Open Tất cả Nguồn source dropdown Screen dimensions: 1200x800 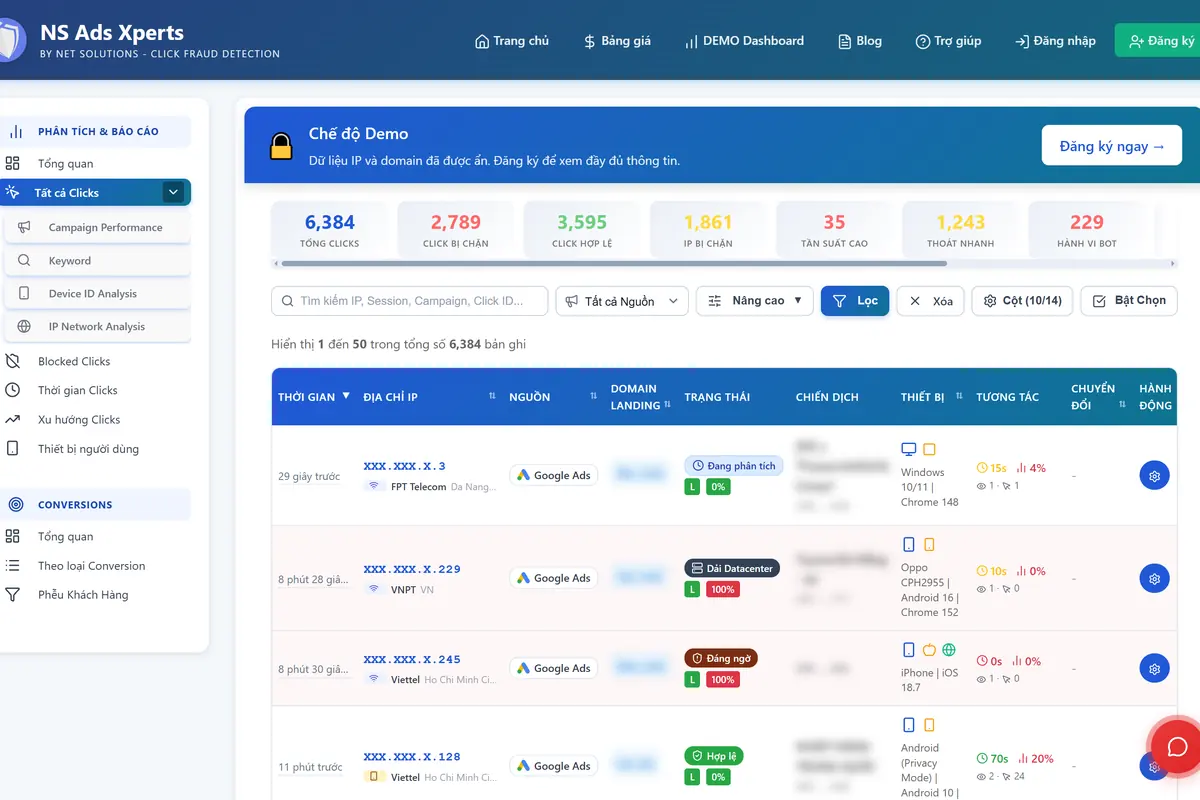622,301
